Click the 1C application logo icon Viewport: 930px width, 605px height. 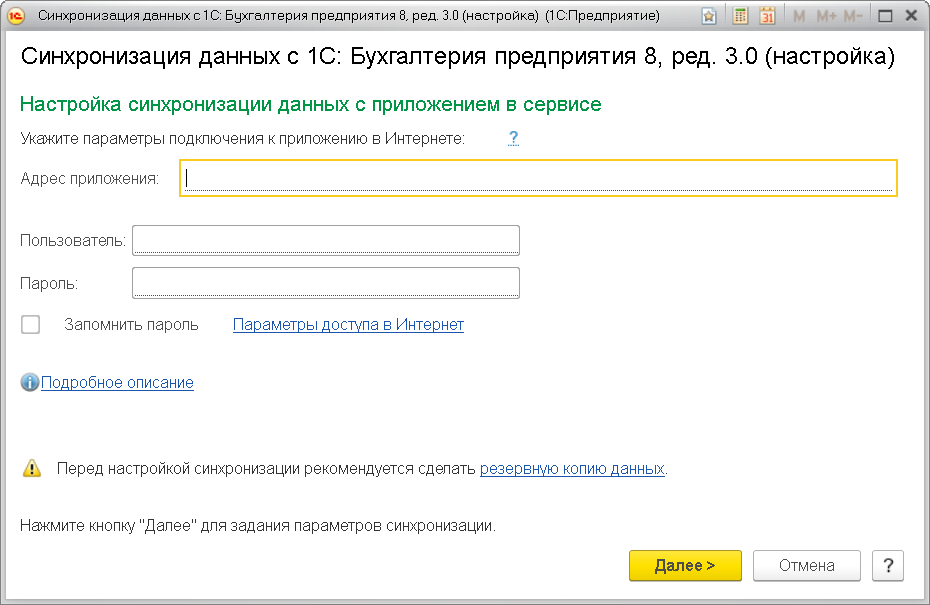click(x=16, y=16)
